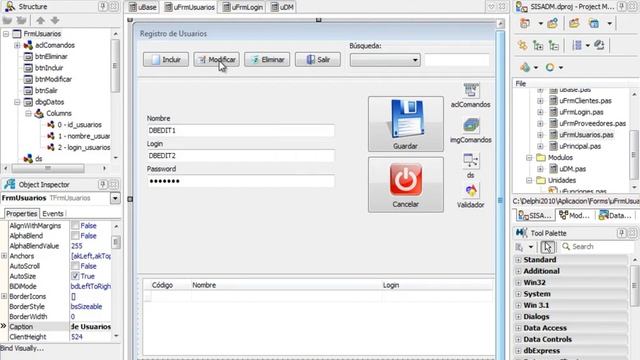Expand the acComandos tree node

pos(17,45)
